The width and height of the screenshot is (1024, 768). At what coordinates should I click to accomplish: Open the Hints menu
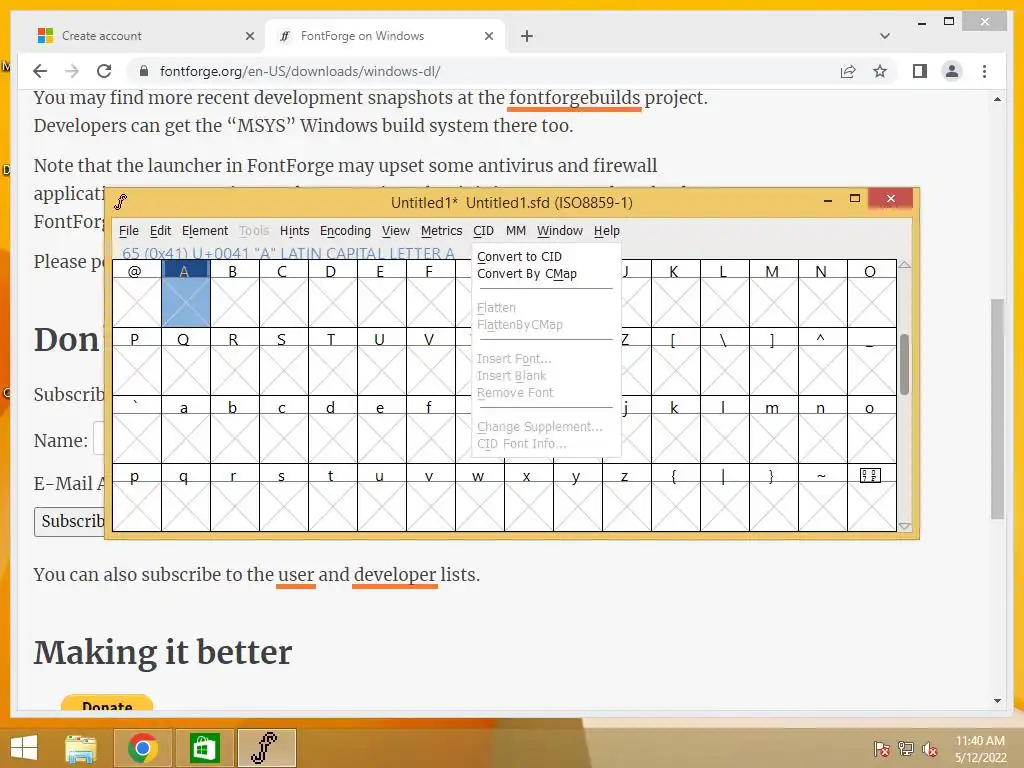pos(294,231)
